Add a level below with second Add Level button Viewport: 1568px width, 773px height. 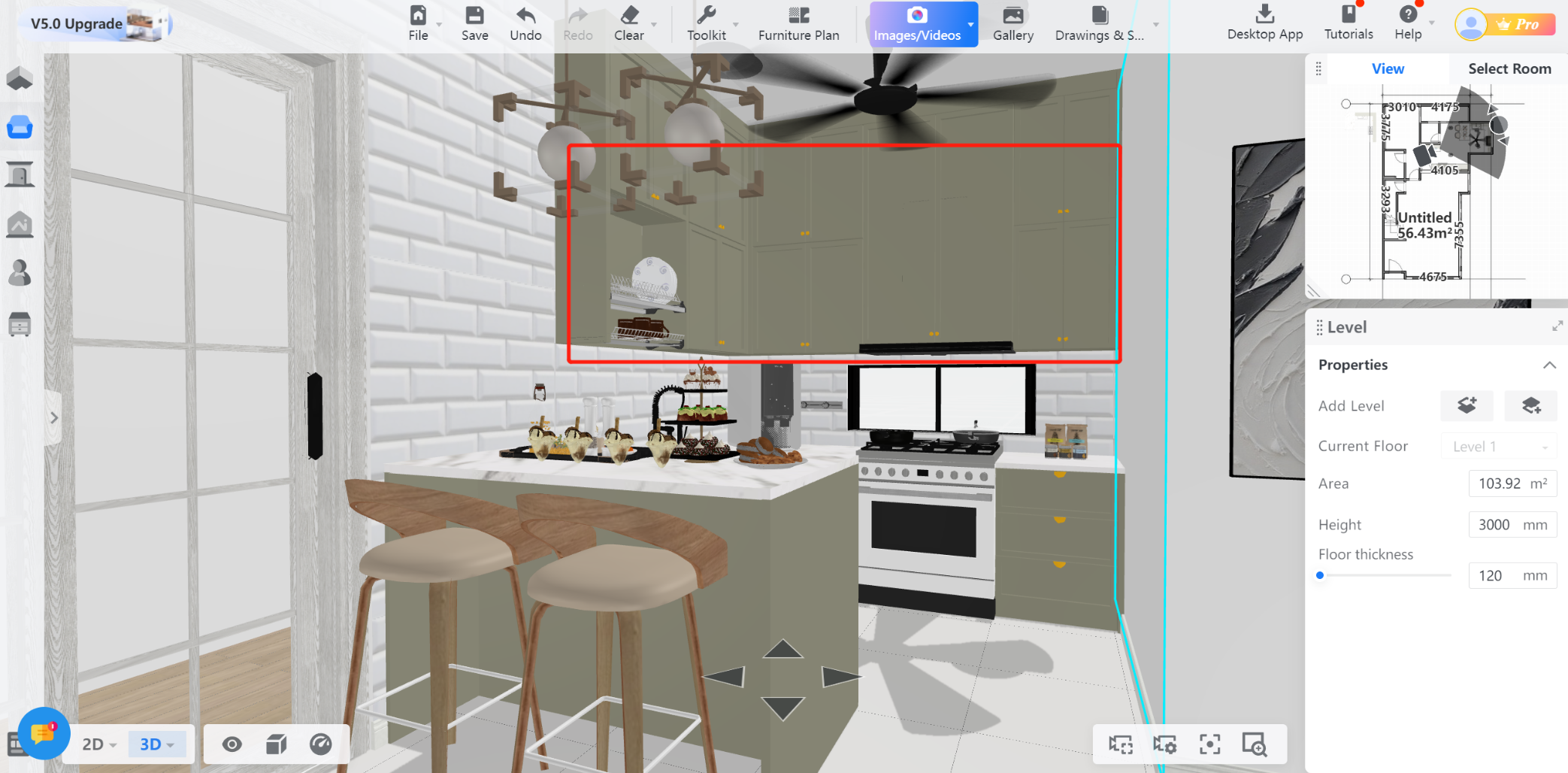[1530, 405]
